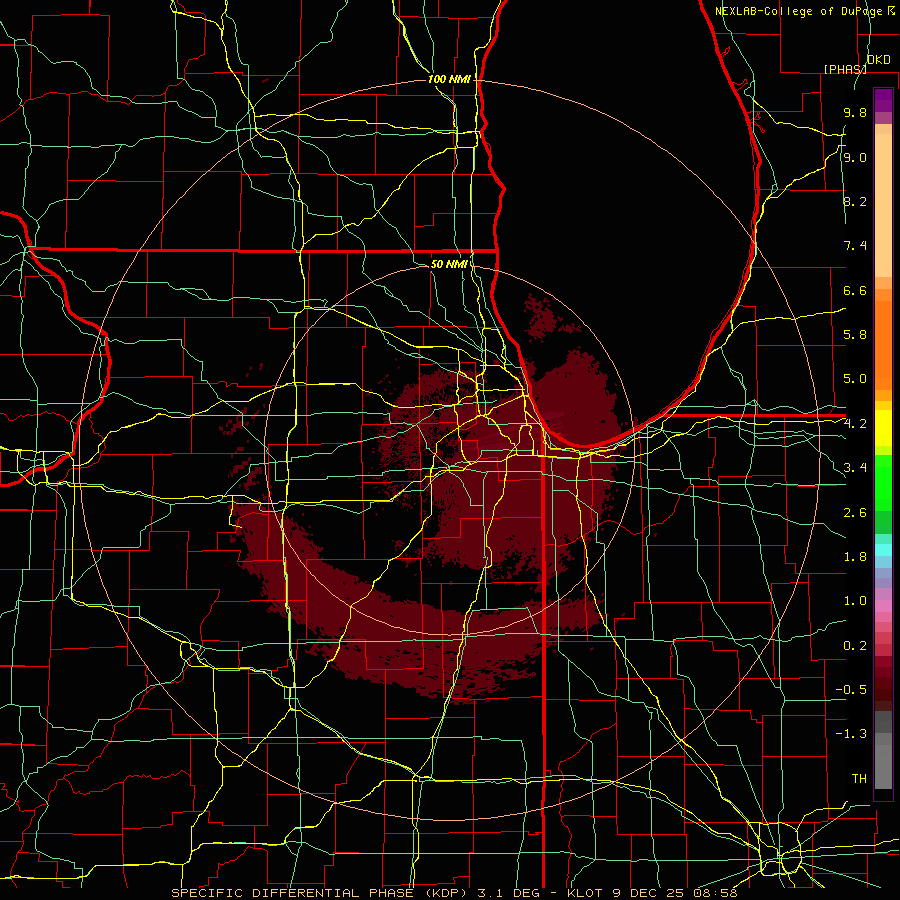Click the TH threshold label on the scale

click(x=859, y=779)
